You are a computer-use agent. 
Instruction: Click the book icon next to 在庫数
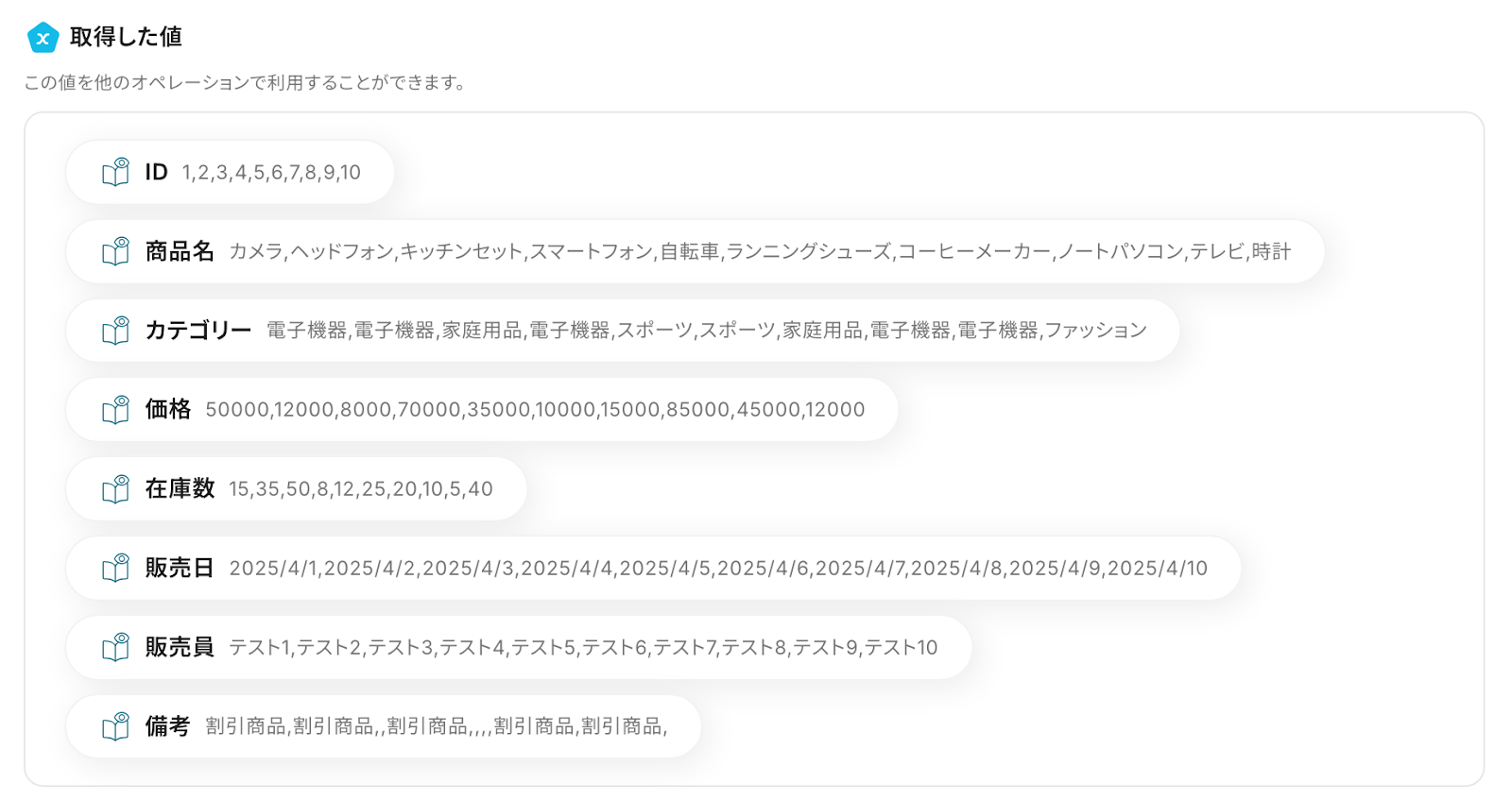pos(115,489)
